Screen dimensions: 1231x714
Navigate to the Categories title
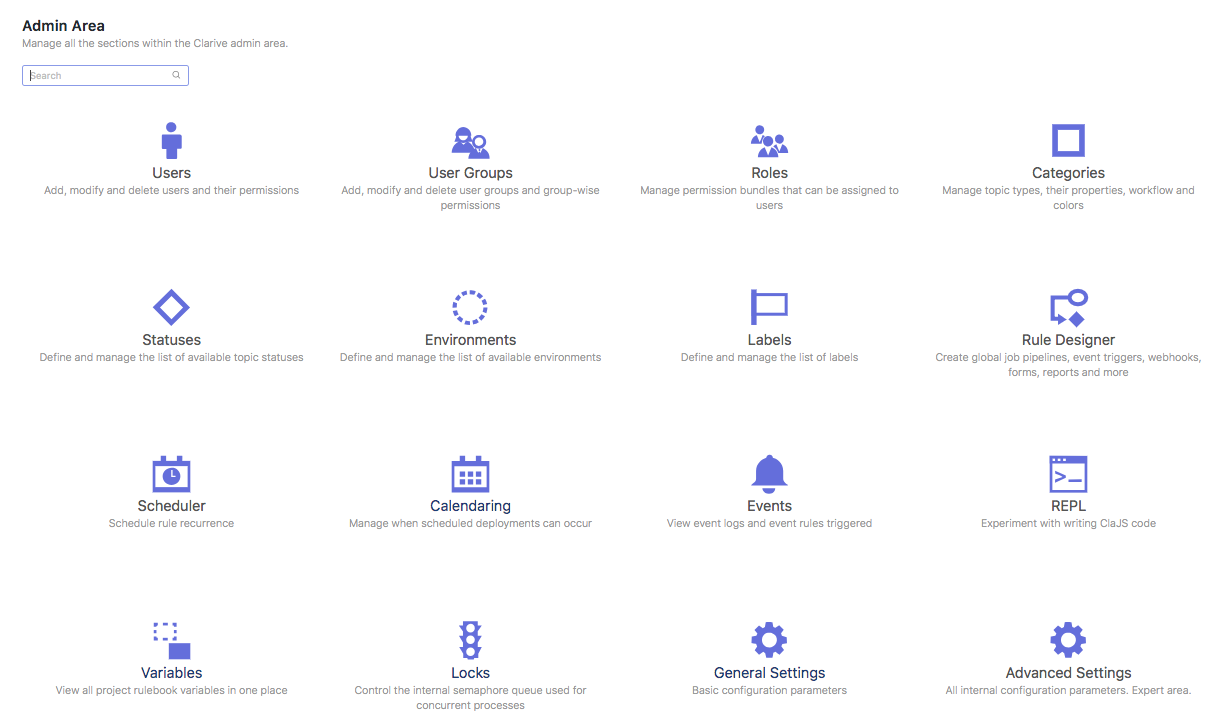(x=1068, y=173)
